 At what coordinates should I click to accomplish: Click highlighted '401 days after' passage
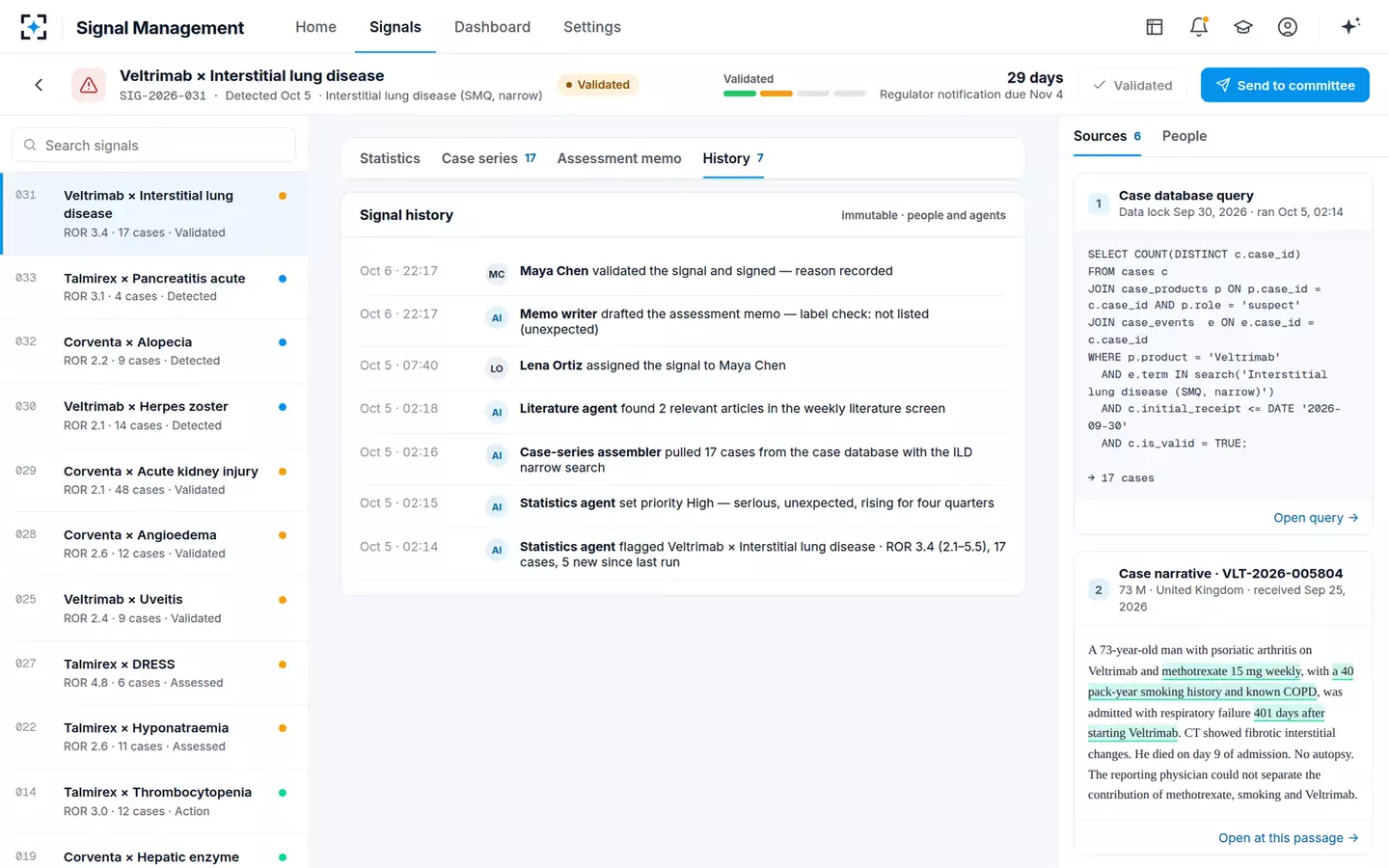pos(1289,713)
